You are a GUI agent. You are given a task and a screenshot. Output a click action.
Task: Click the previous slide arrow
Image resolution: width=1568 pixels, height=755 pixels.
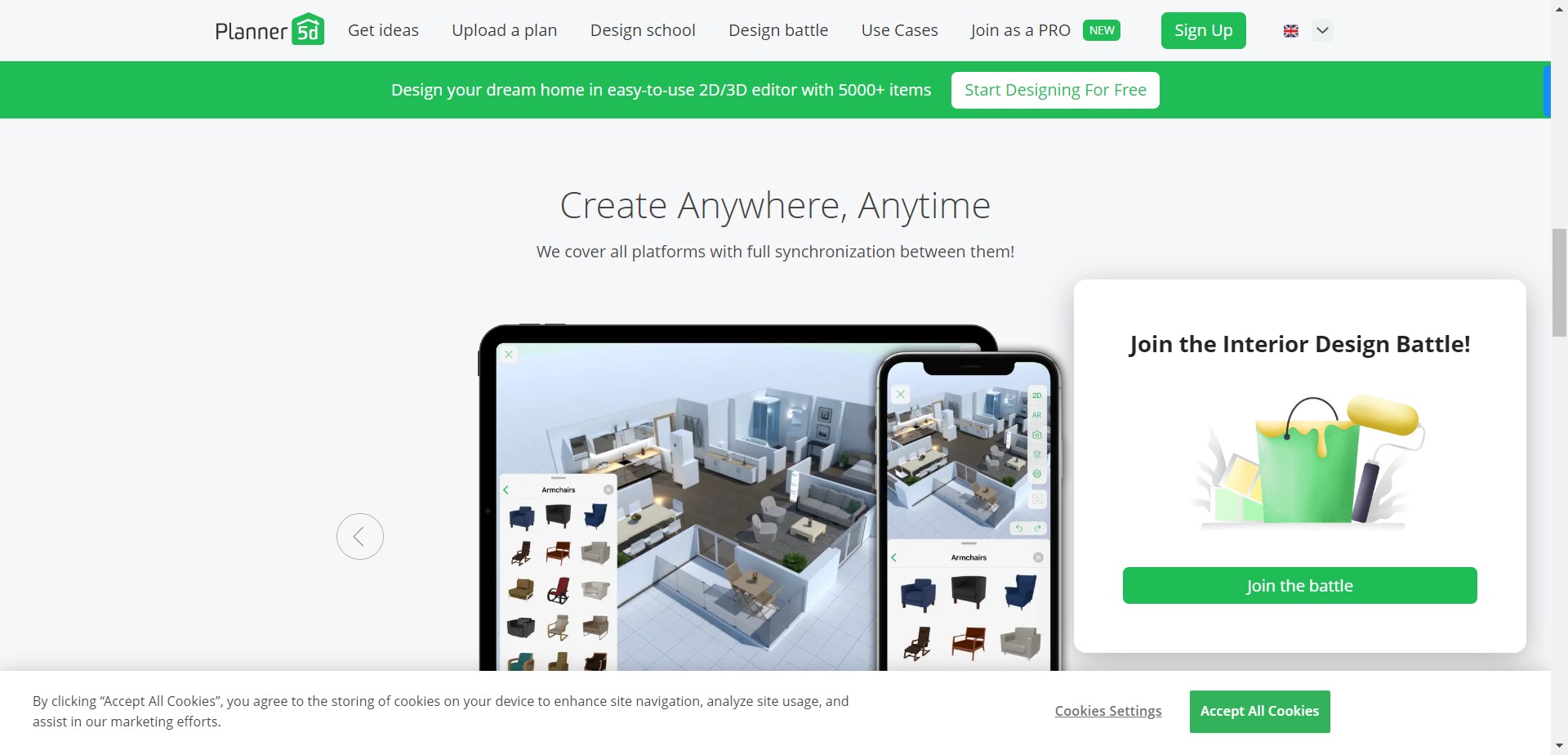point(360,536)
